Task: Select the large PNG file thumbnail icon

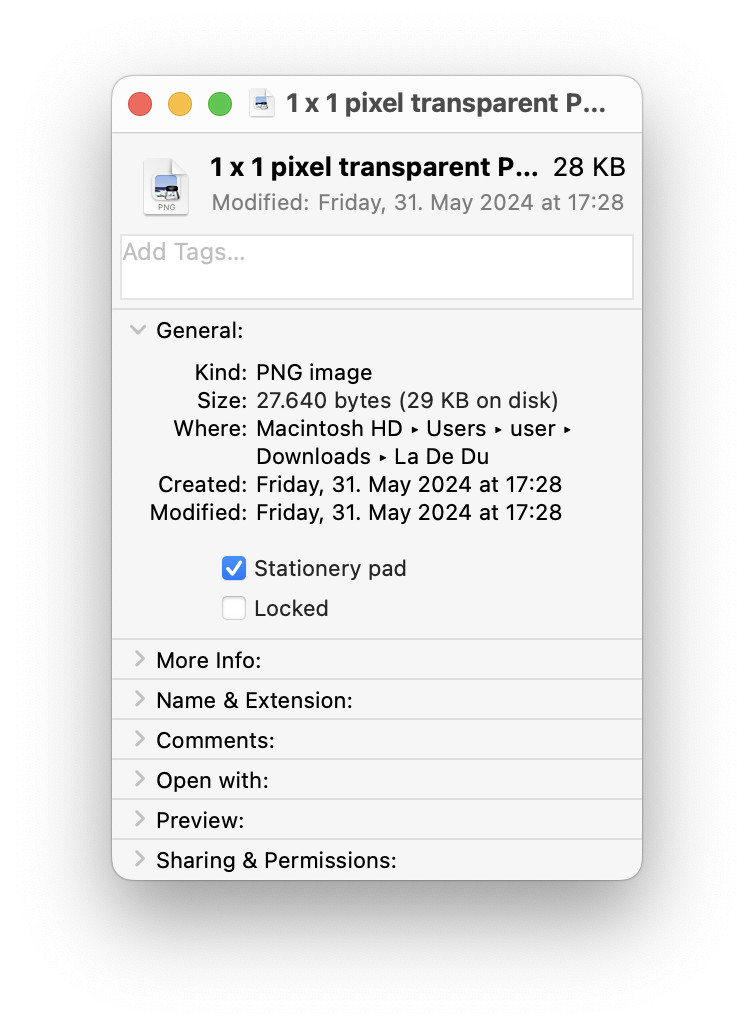Action: (x=167, y=187)
